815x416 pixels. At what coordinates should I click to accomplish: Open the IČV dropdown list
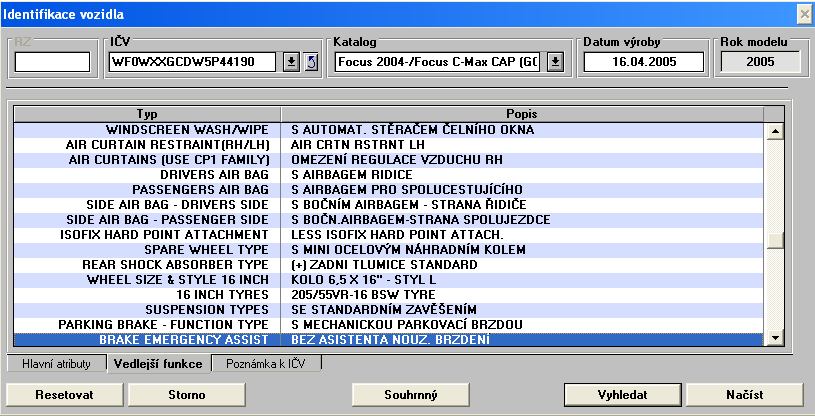(291, 63)
